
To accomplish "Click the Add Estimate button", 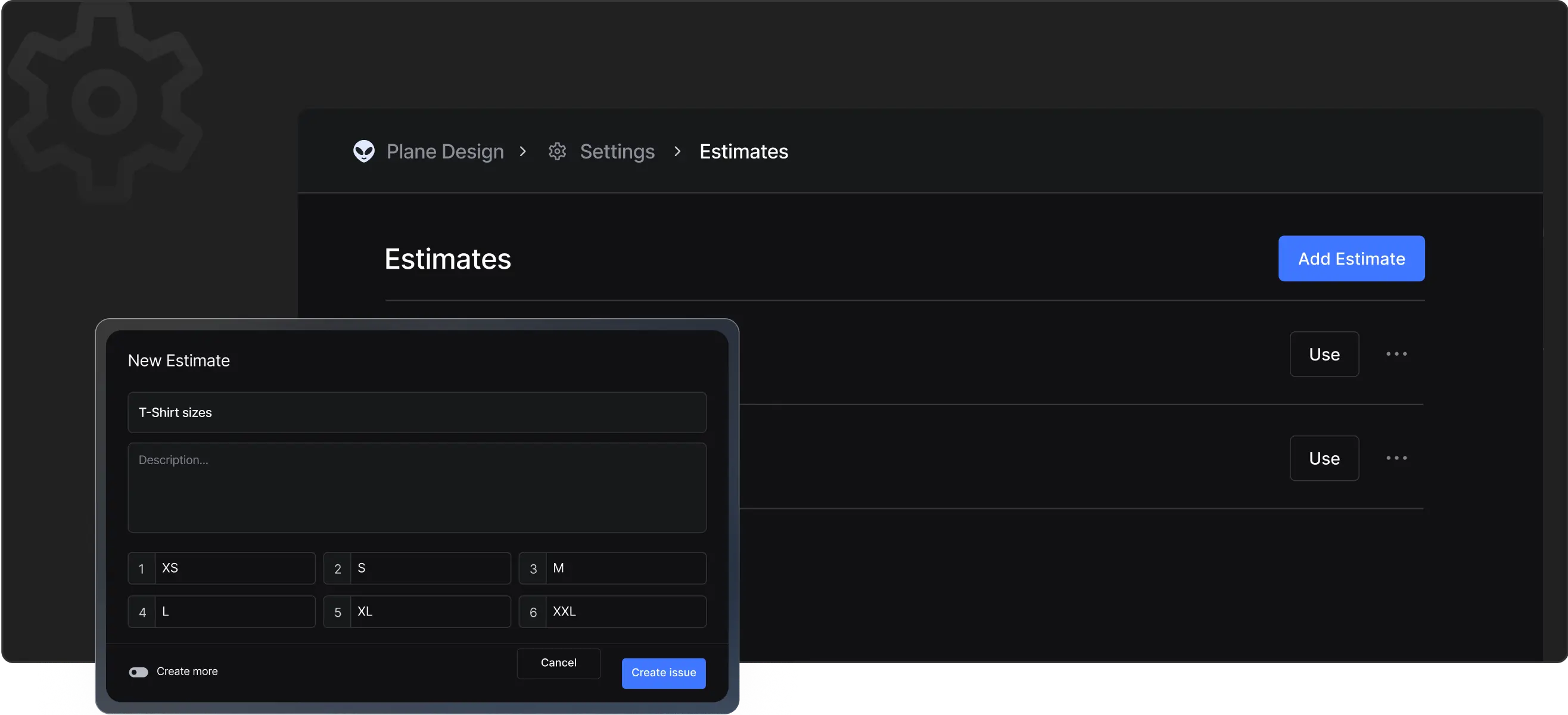I will click(1351, 259).
